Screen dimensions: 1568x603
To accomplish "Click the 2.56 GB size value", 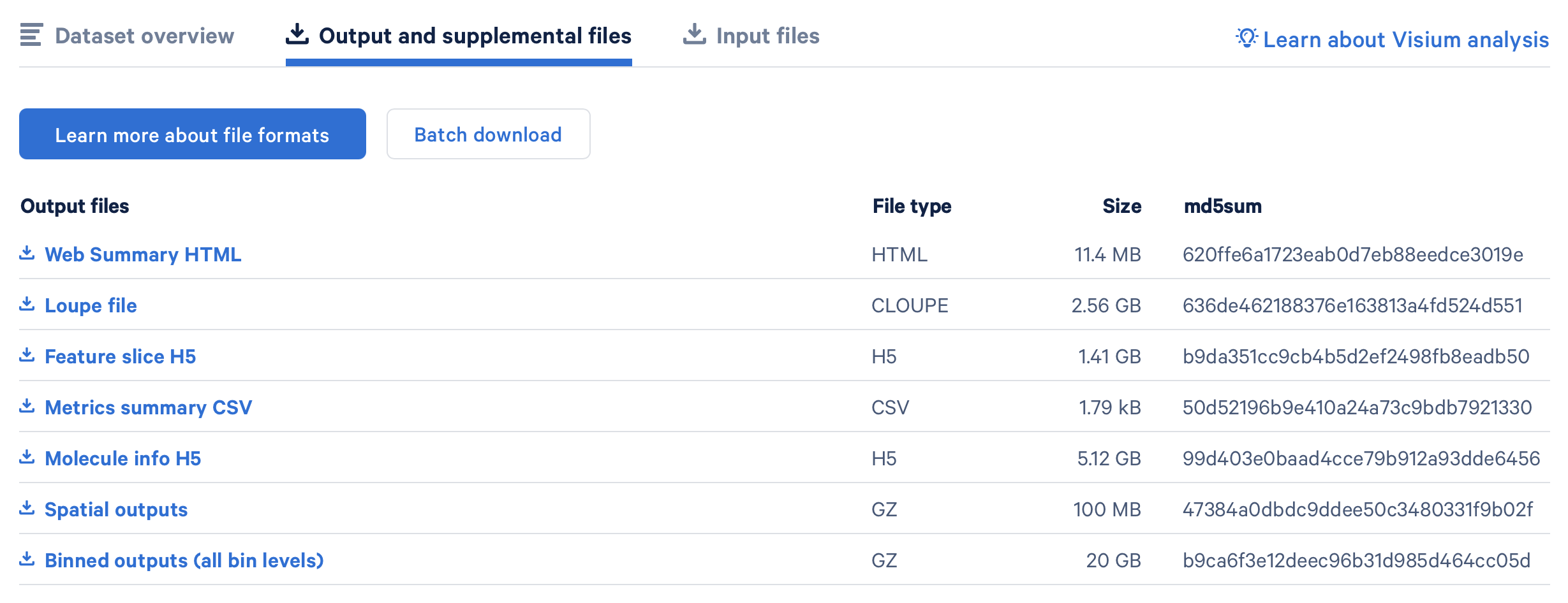I will pos(1107,305).
